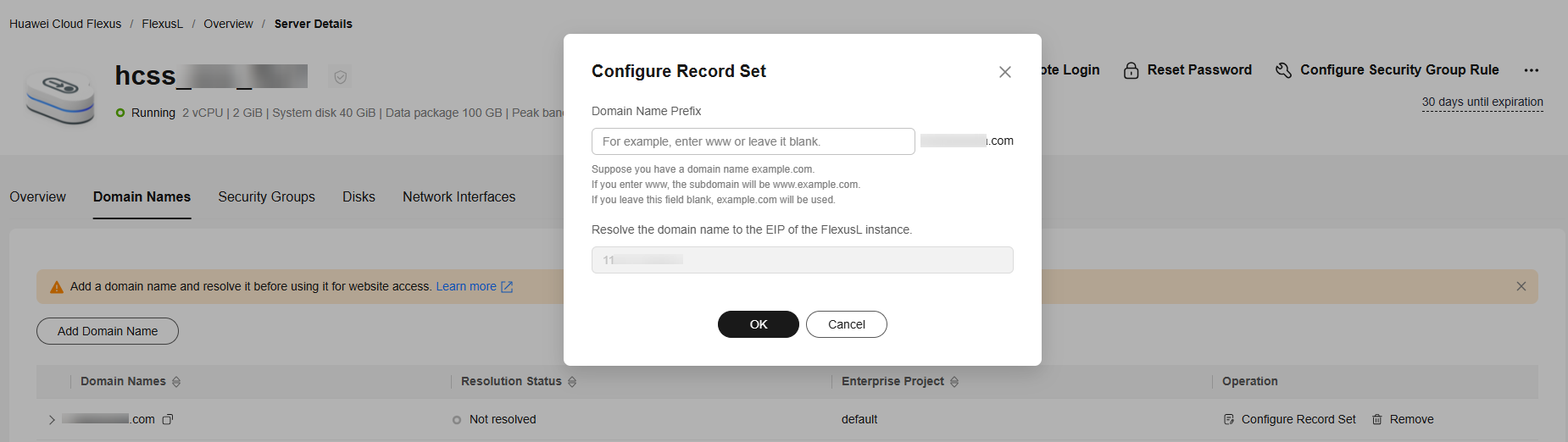Click the FlexusL server thumbnail image
This screenshot has width=1568, height=442.
point(59,97)
